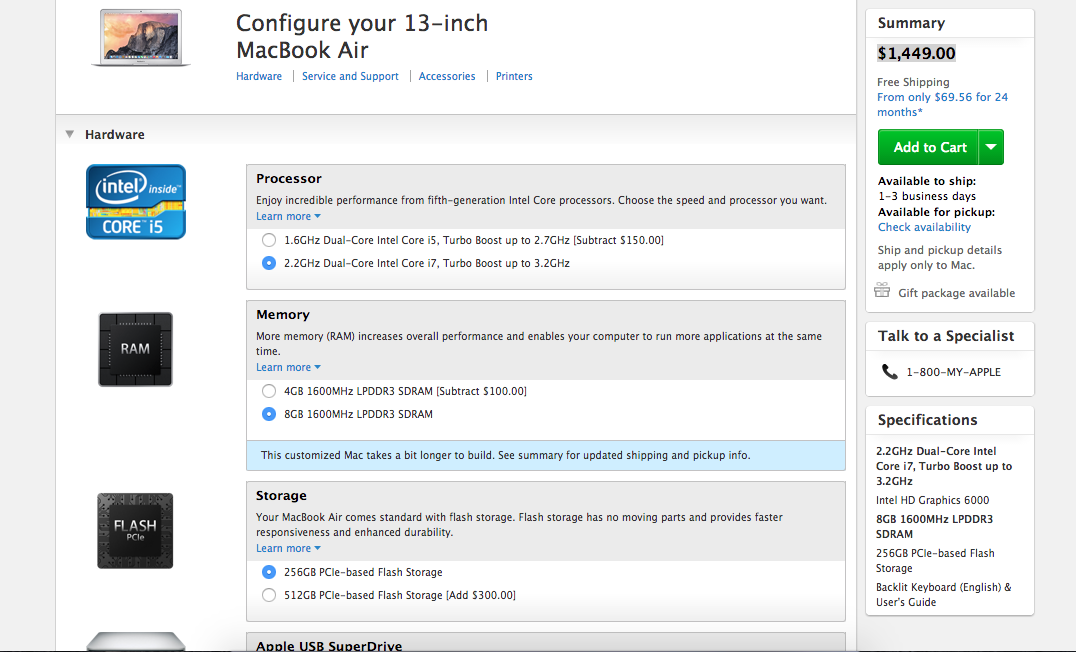
Task: Select the 4GB 1600MHz memory option
Action: tap(268, 391)
